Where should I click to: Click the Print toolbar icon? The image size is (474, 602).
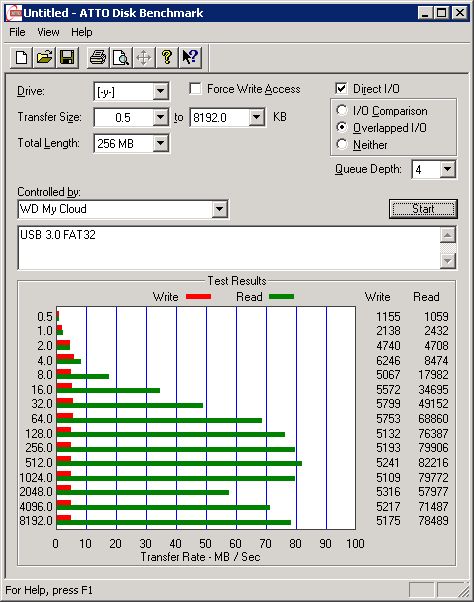(98, 58)
